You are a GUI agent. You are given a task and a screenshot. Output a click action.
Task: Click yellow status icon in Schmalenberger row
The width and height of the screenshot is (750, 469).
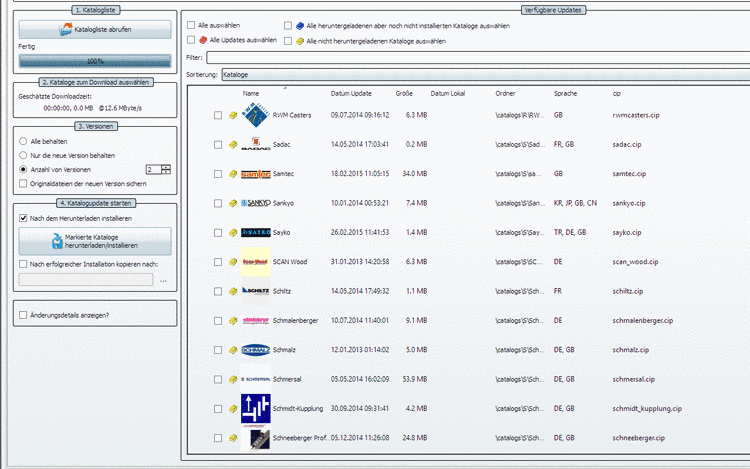pyautogui.click(x=233, y=321)
